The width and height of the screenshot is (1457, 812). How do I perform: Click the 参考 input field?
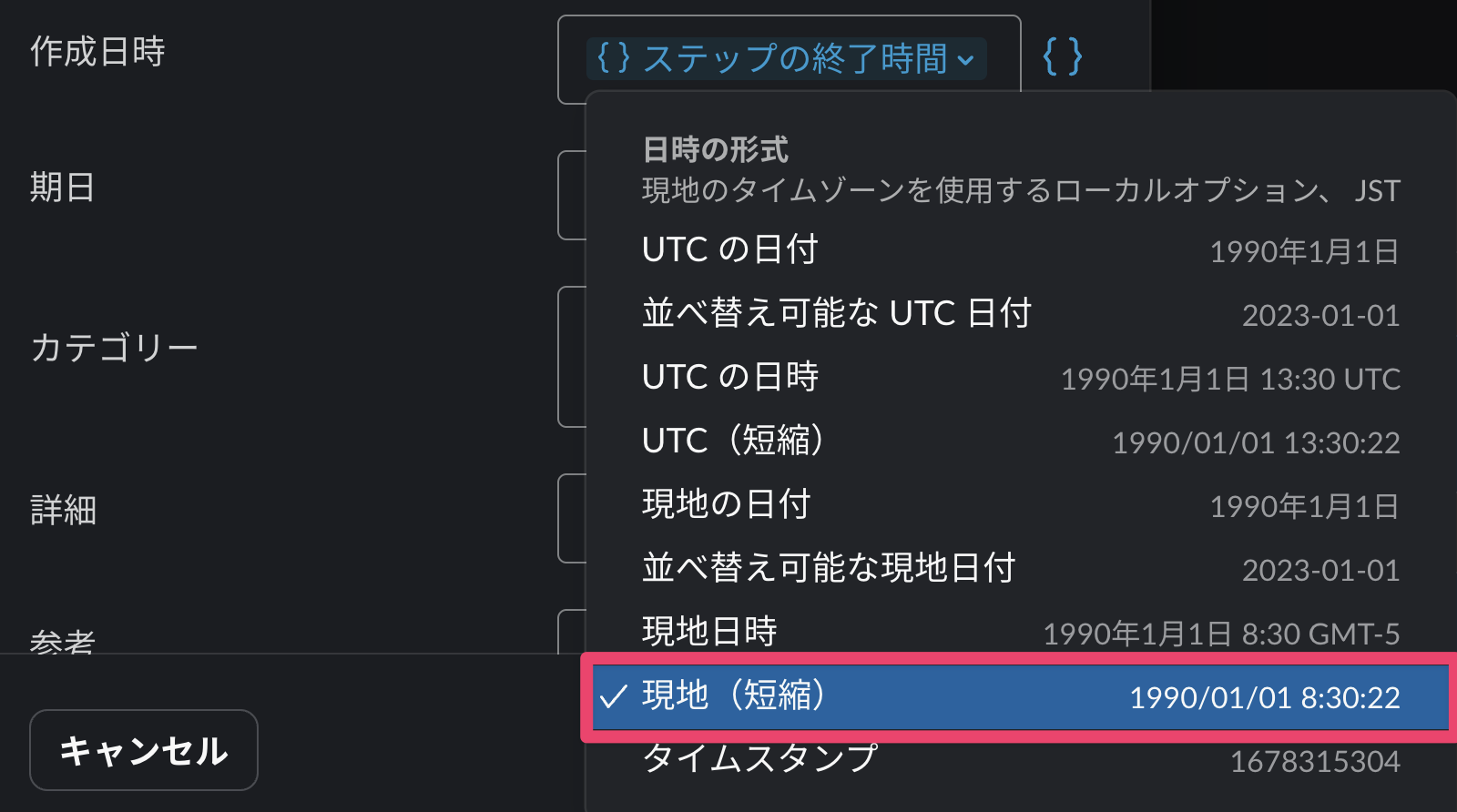(571, 633)
